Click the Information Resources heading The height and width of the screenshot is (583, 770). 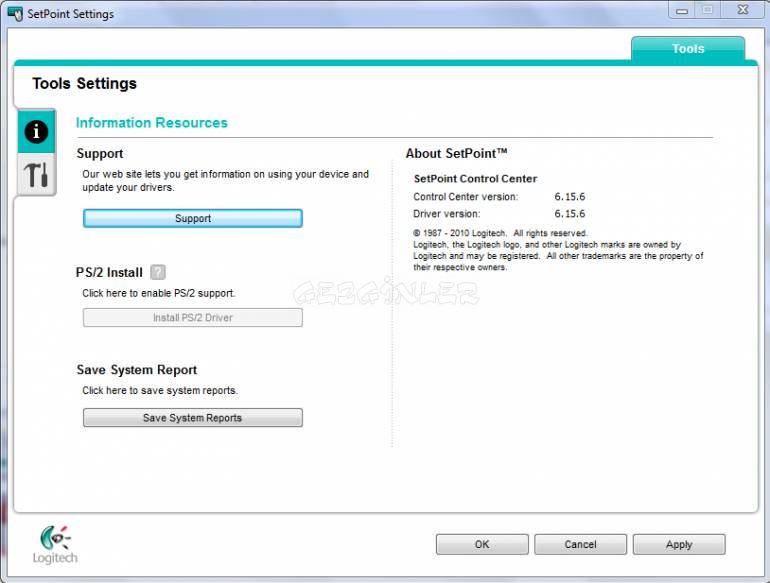pyautogui.click(x=152, y=123)
